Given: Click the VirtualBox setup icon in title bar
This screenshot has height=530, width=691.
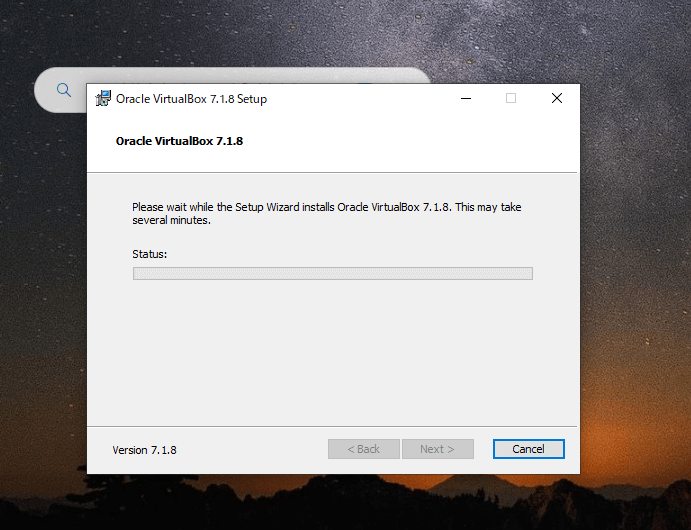Looking at the screenshot, I should coord(103,98).
